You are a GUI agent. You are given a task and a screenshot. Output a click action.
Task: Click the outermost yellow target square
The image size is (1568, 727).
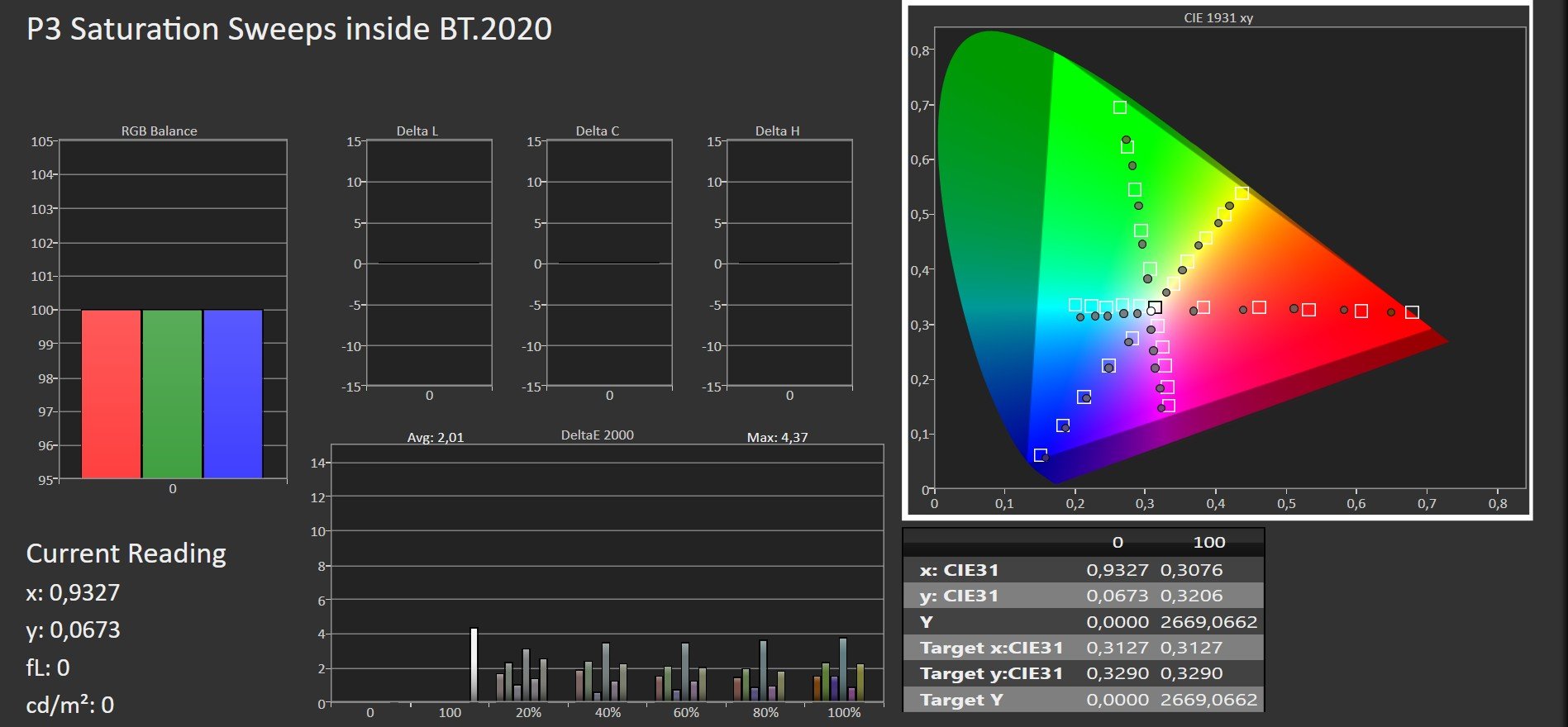coord(1242,193)
